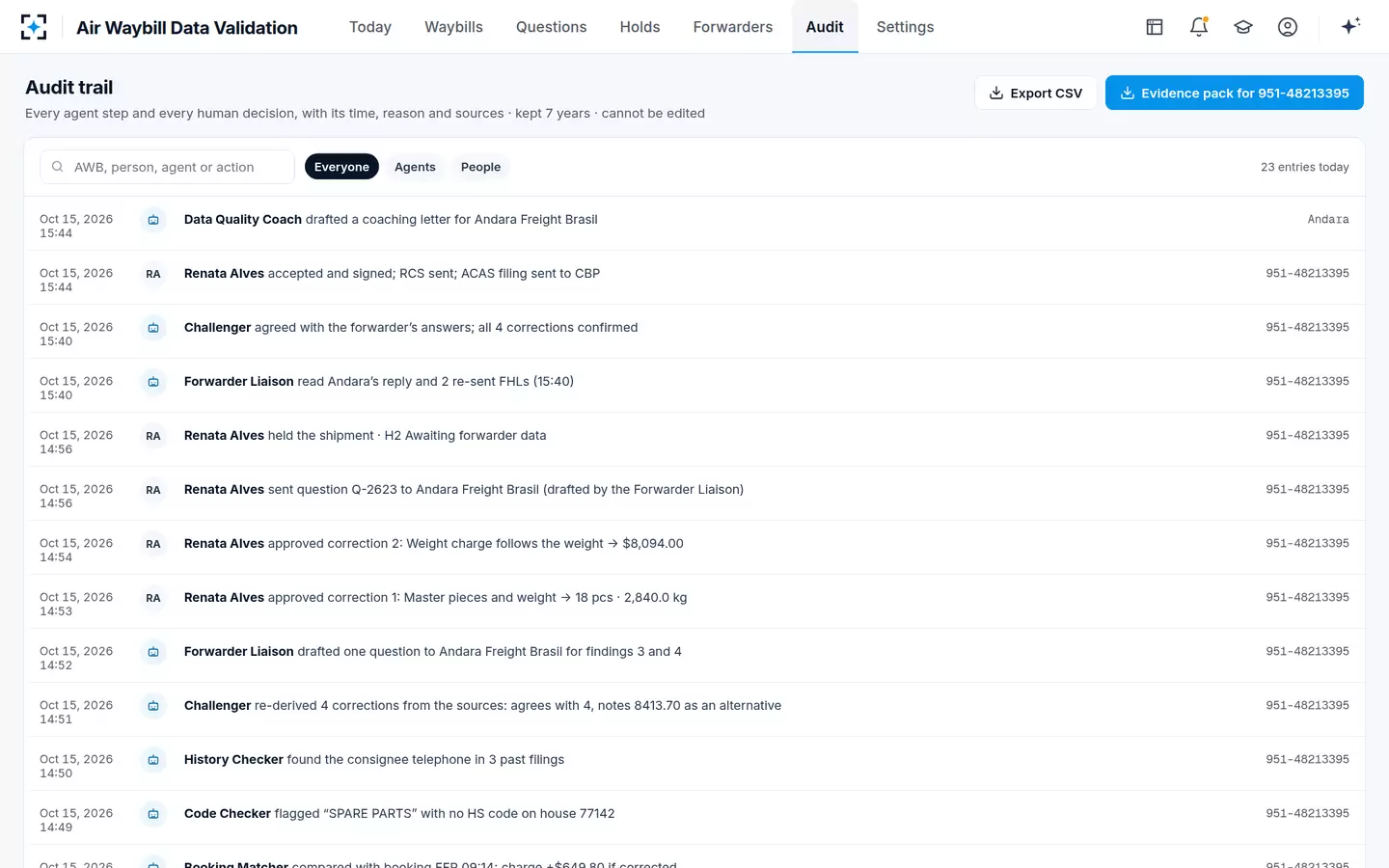Image resolution: width=1389 pixels, height=868 pixels.
Task: Open the Forwarders tab
Action: coord(733,27)
